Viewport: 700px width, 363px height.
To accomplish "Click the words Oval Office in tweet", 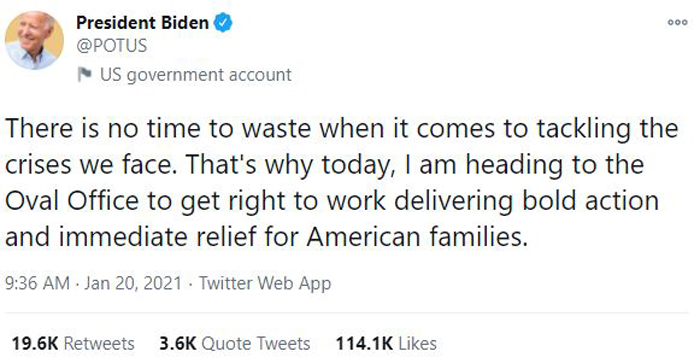I will (x=72, y=201).
